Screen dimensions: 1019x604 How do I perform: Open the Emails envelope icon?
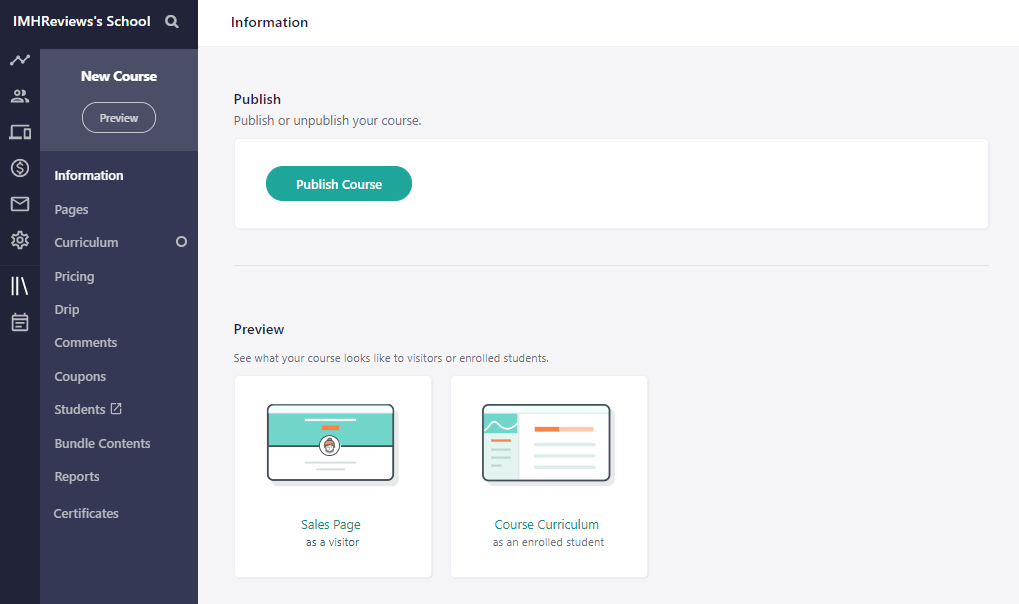pyautogui.click(x=20, y=204)
